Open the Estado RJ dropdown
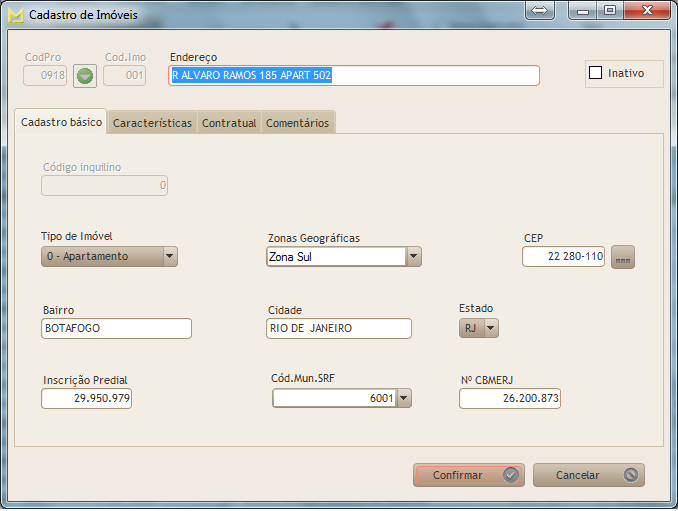Screen dimensions: 678x511 pos(490,328)
